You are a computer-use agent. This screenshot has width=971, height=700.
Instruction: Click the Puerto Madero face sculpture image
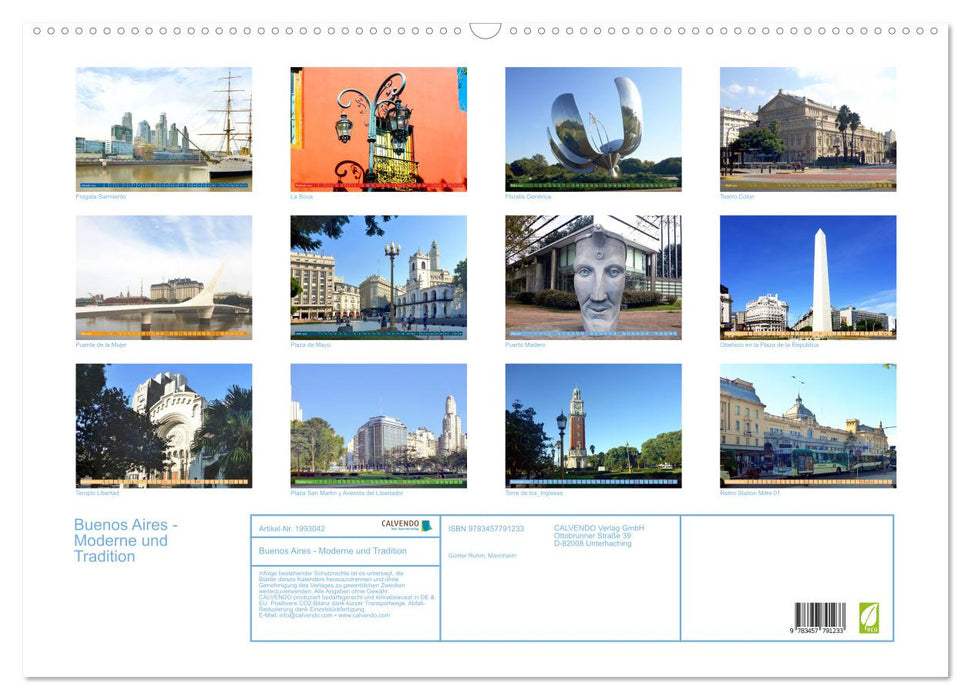pyautogui.click(x=592, y=276)
